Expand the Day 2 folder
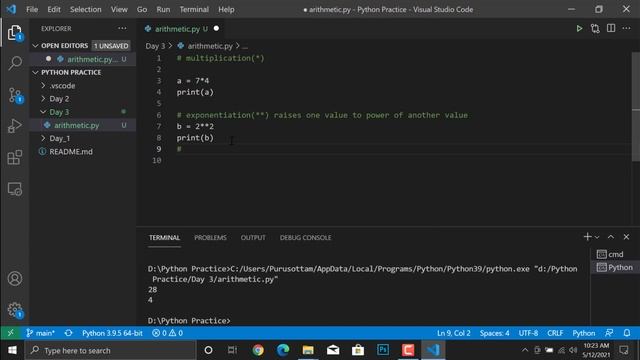 (43, 99)
